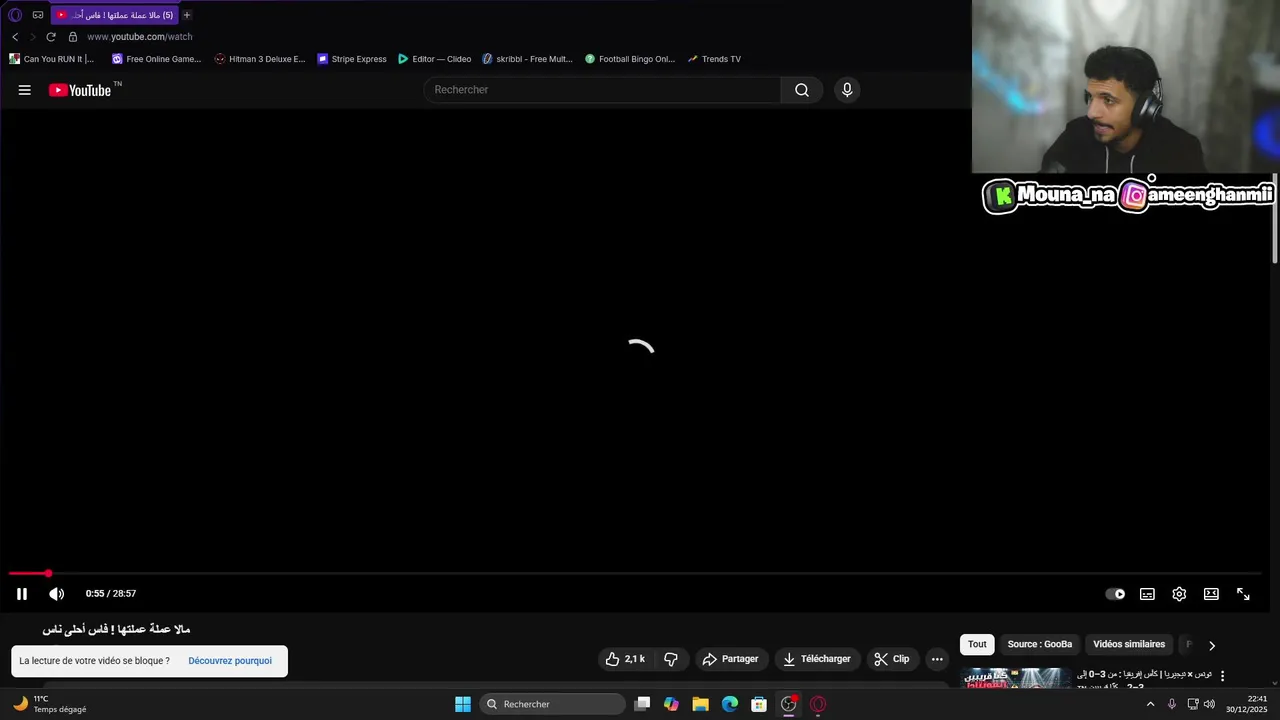
Task: Like the video with 2,1 k likes
Action: point(625,659)
